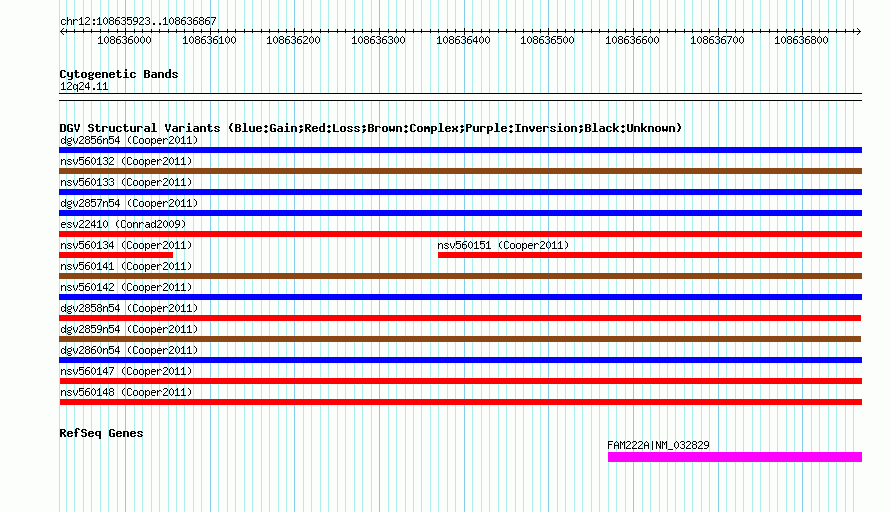Open the nsv560142 (Cooper2011) label
890x512 pixels.
pos(126,287)
